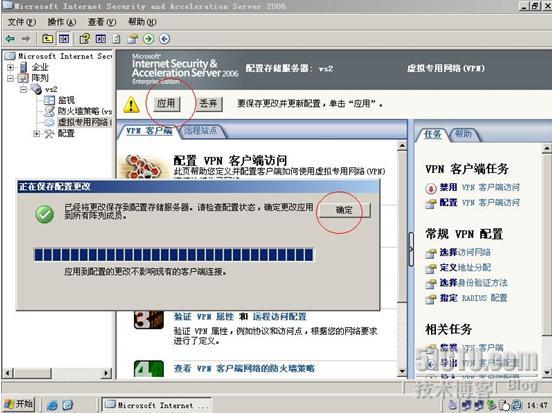Click the Back arrow toolbar icon
The height and width of the screenshot is (413, 552).
tap(10, 38)
